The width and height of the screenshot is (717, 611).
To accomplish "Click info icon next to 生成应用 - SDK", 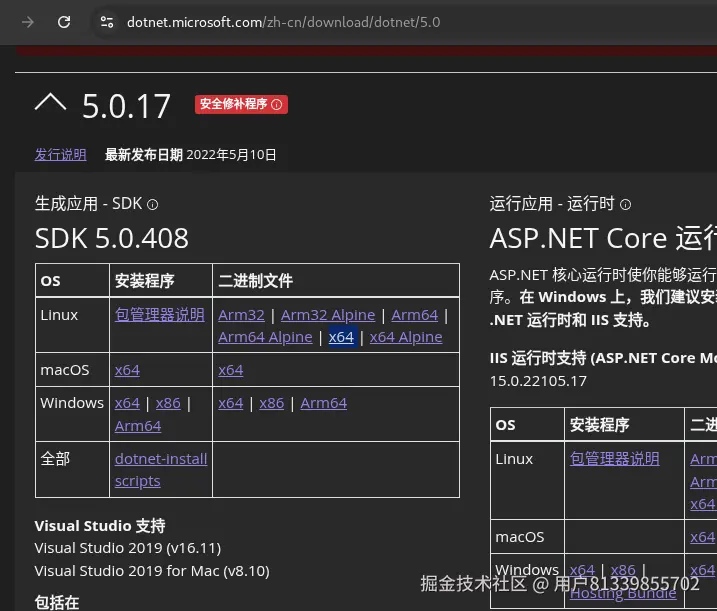I will pos(153,204).
